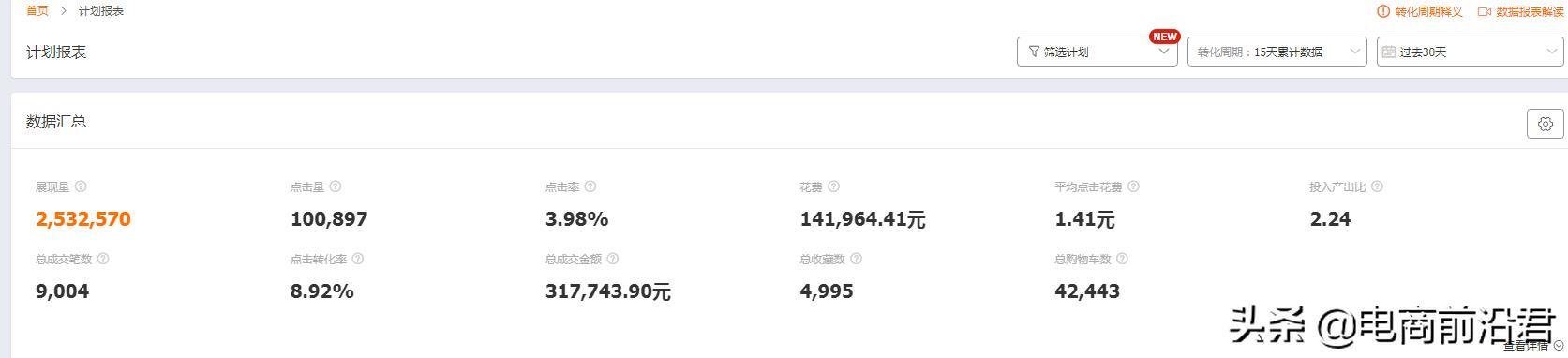Image resolution: width=1568 pixels, height=358 pixels.
Task: Open 转化周期释义 explanation link
Action: point(1420,11)
